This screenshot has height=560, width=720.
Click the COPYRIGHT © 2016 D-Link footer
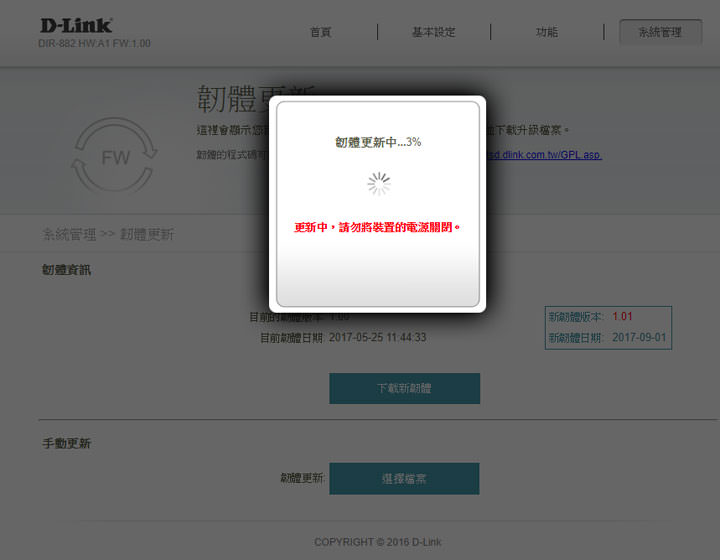(x=377, y=542)
